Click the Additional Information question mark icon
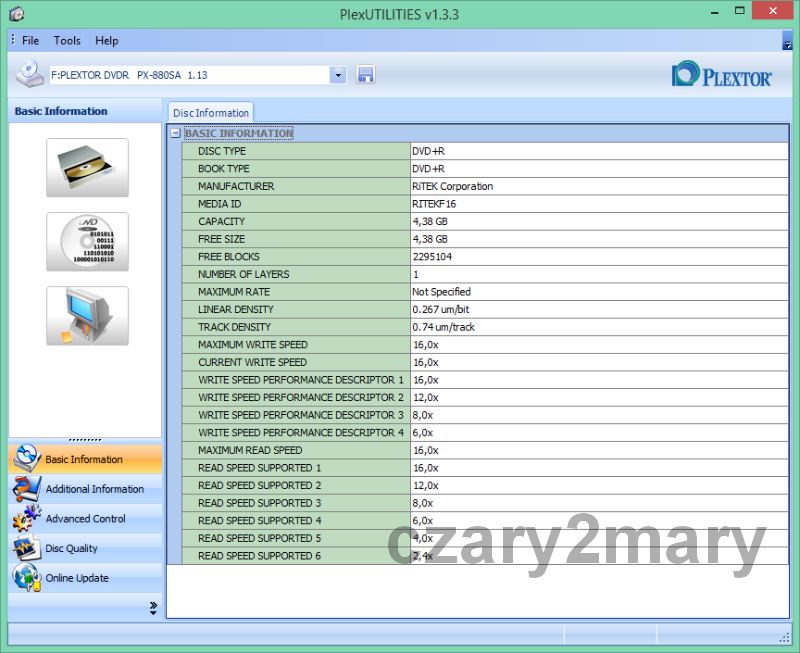Image resolution: width=800 pixels, height=653 pixels. coord(27,488)
